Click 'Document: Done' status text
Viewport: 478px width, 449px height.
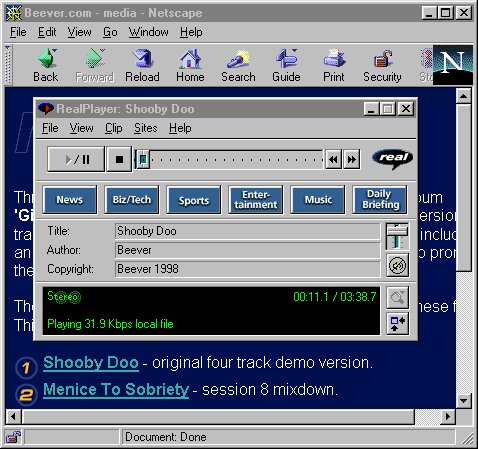pos(166,437)
